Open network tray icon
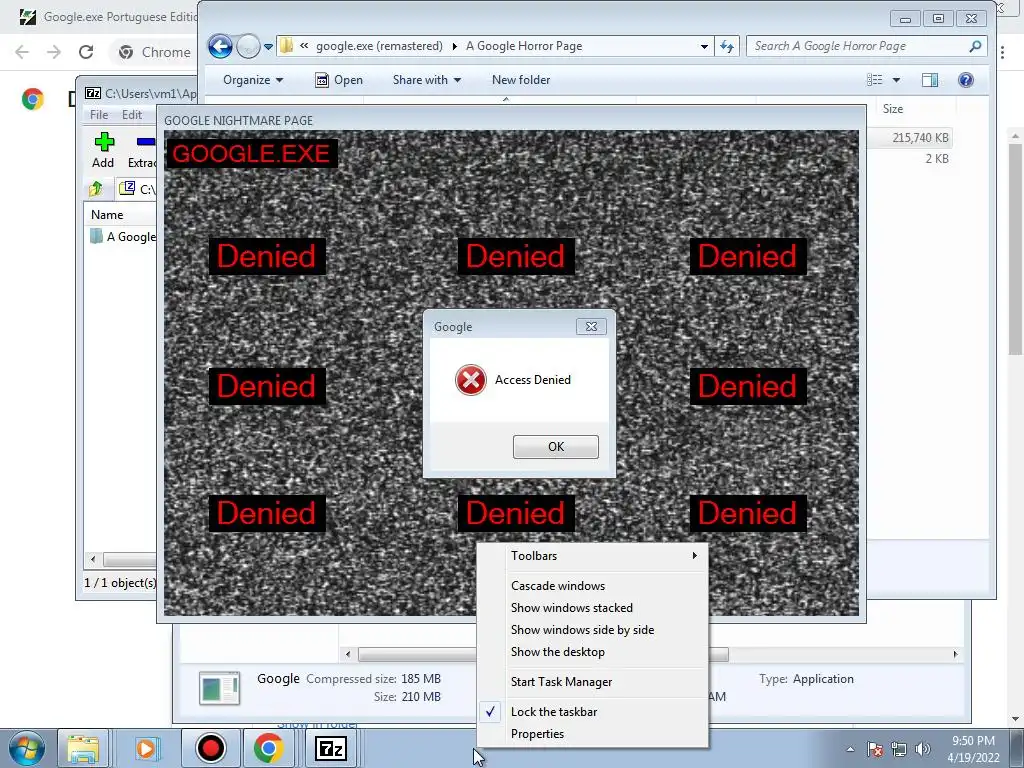1024x768 pixels. tap(899, 749)
